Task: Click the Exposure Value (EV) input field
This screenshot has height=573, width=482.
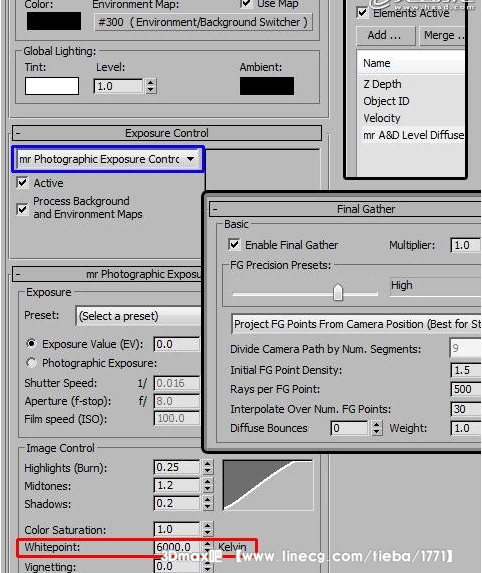Action: [x=177, y=344]
